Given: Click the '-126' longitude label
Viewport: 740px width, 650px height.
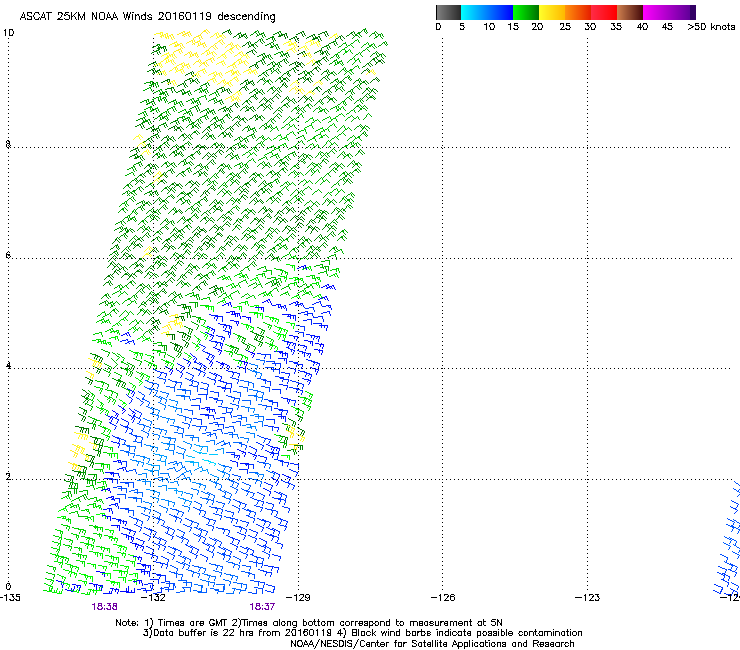Looking at the screenshot, I should coord(443,598).
